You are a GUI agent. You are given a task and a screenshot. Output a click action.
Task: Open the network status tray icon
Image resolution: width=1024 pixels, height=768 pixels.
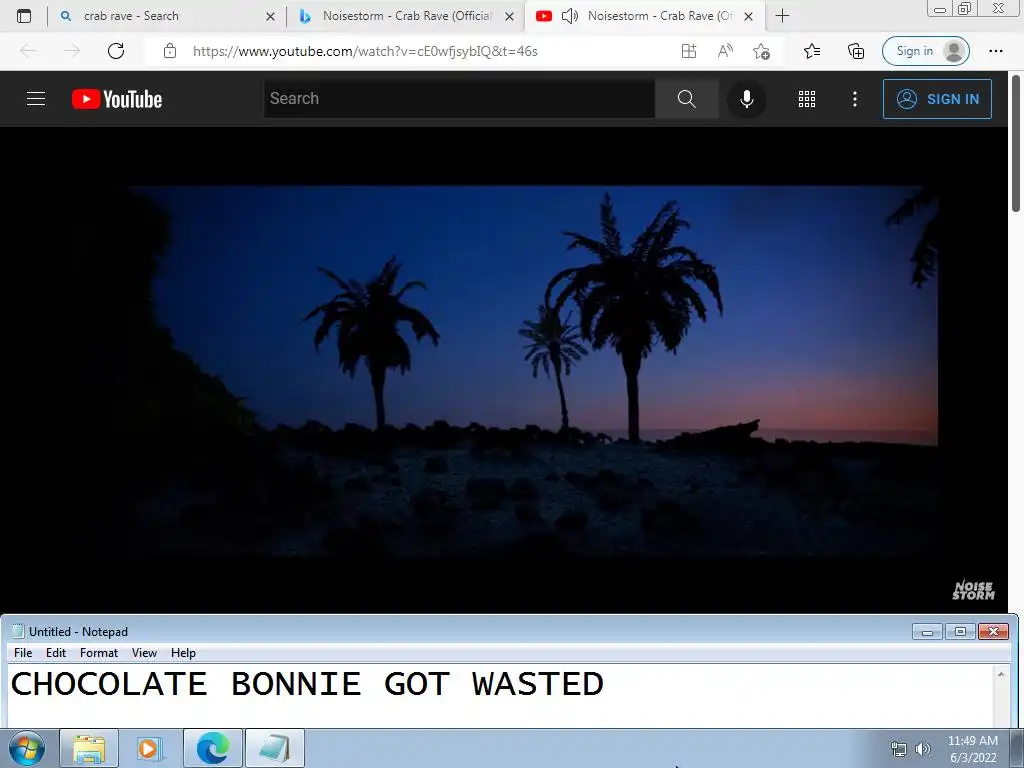[899, 749]
